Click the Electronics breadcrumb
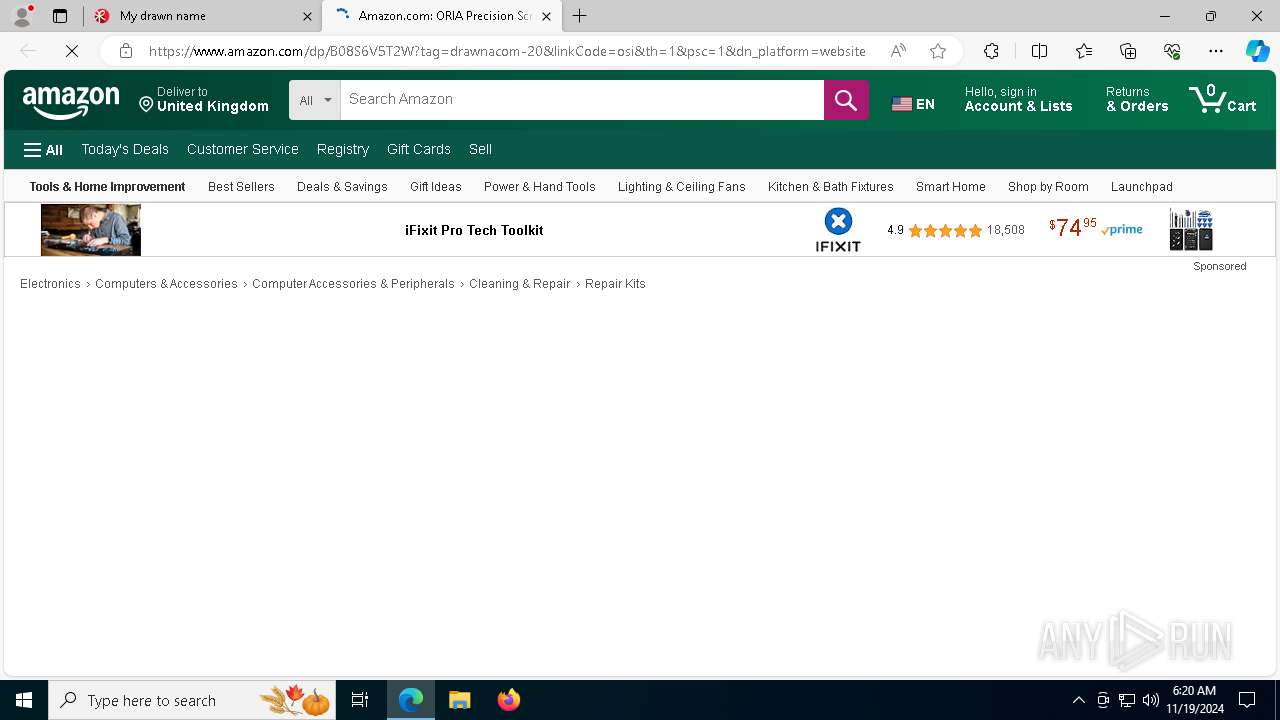 [x=50, y=284]
